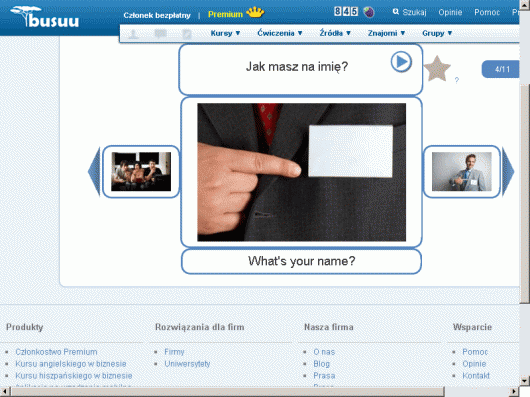This screenshot has height=397, width=530.
Task: Select the thumbnail of man with name badge
Action: click(x=462, y=172)
